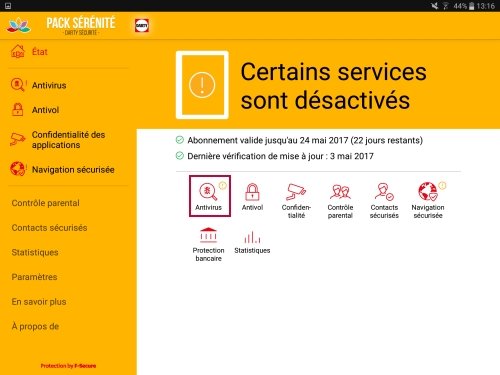The height and width of the screenshot is (375, 500).
Task: Click the surveillance camera icon in sidebar
Action: point(17,139)
